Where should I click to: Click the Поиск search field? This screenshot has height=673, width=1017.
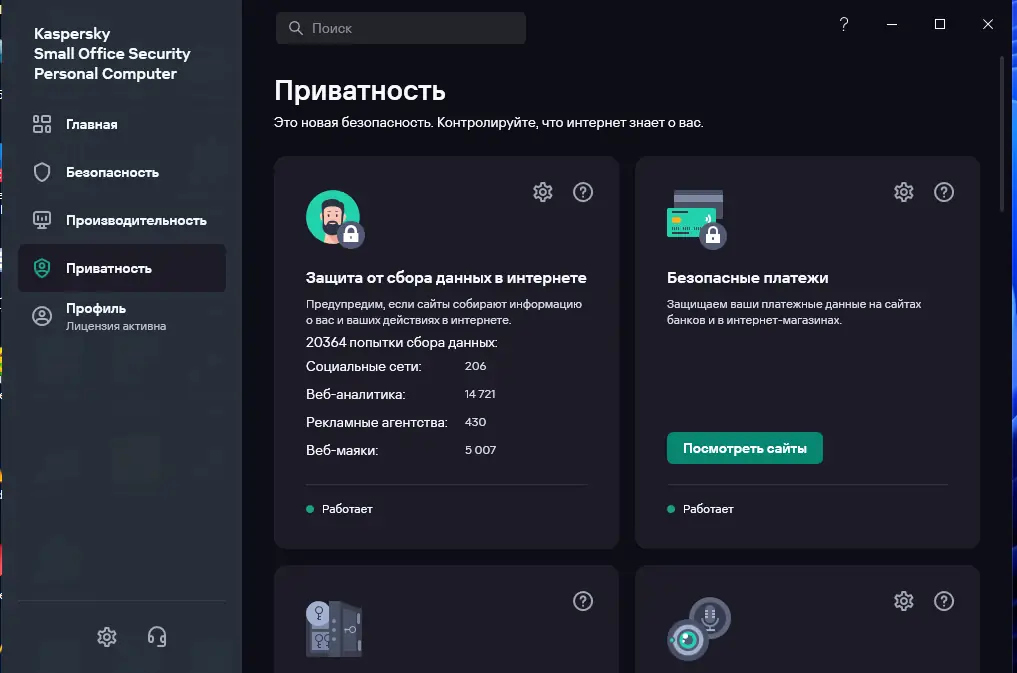[401, 28]
